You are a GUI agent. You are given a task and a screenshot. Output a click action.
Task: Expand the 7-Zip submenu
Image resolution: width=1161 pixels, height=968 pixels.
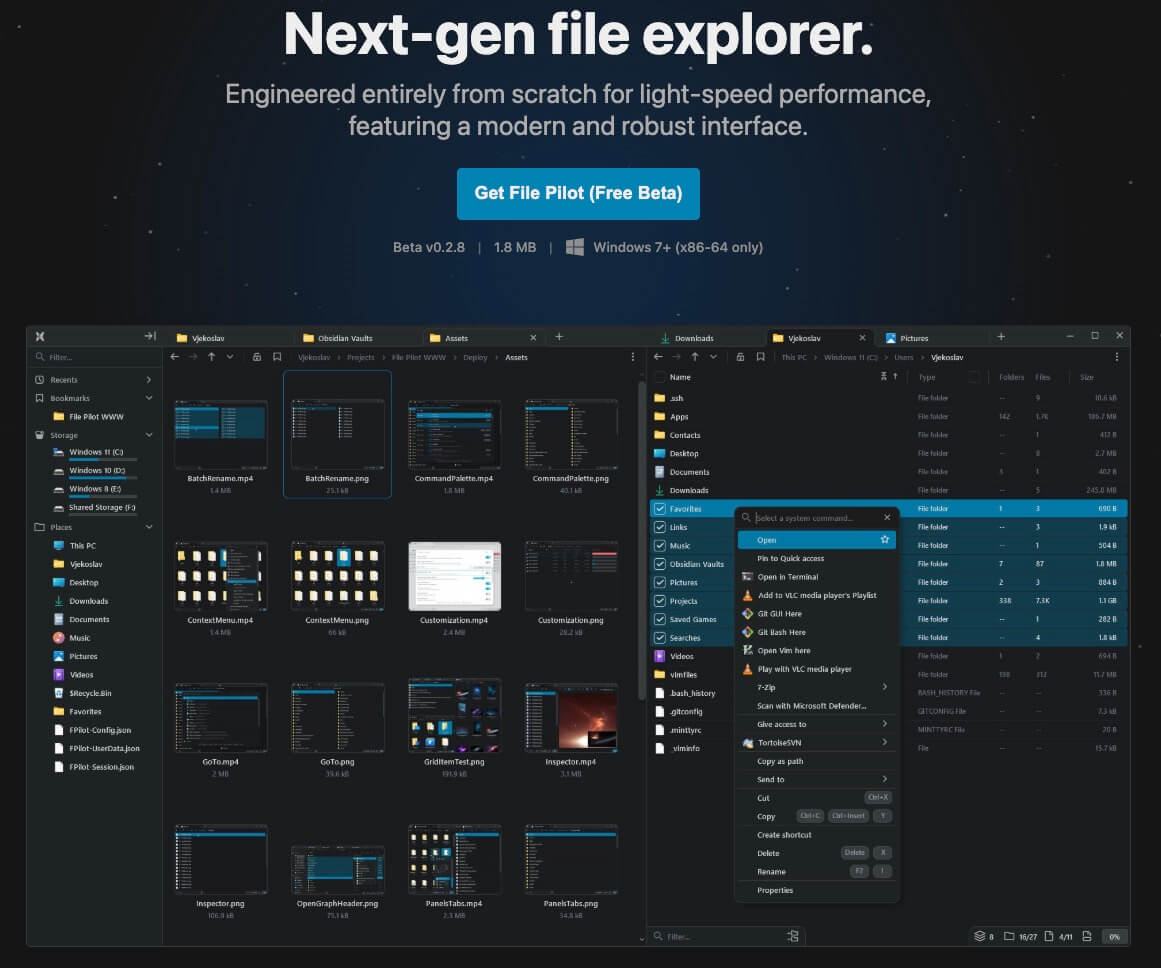pos(884,687)
